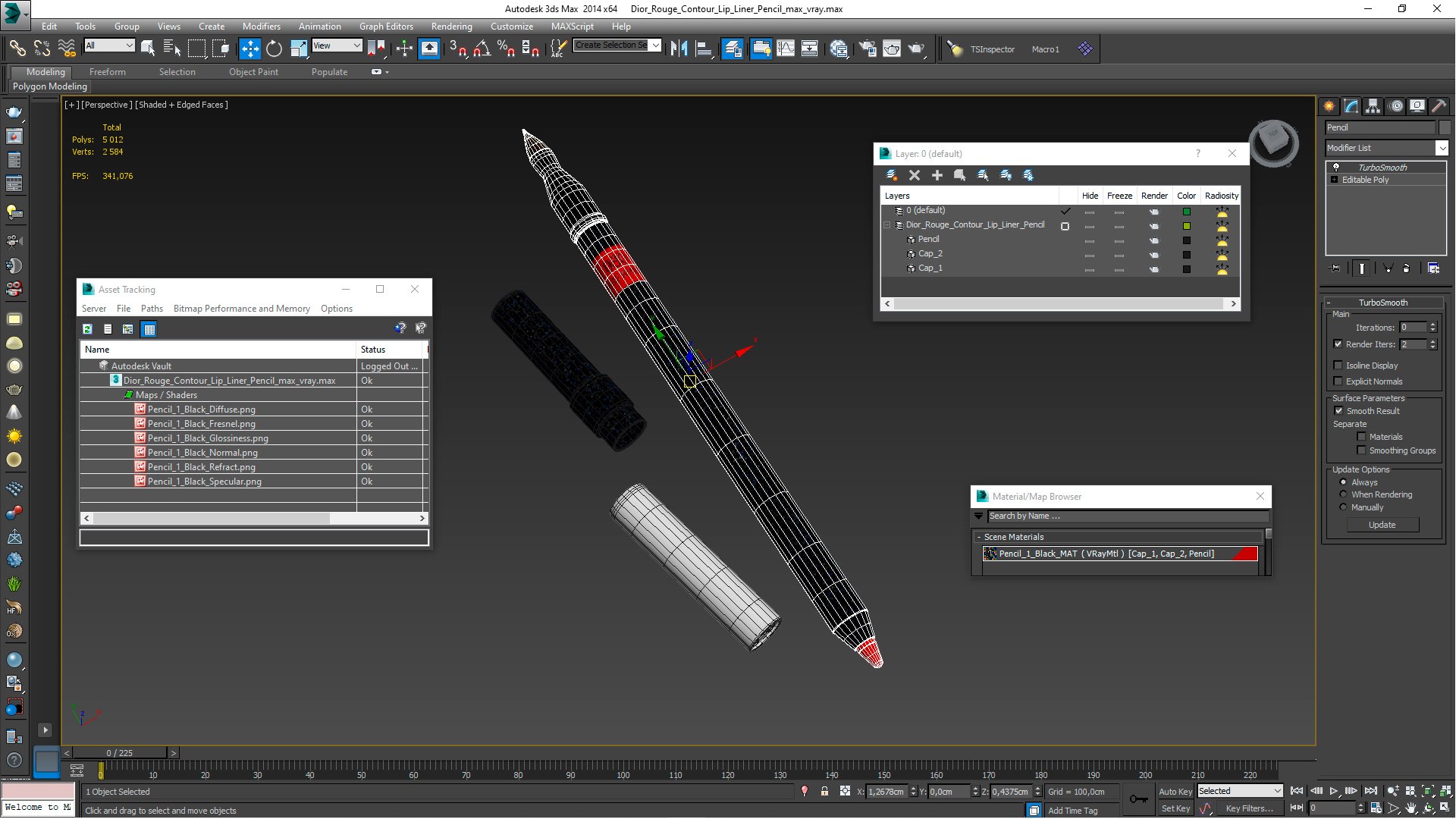Activate the Select and Move tool
The width and height of the screenshot is (1456, 819).
point(249,49)
